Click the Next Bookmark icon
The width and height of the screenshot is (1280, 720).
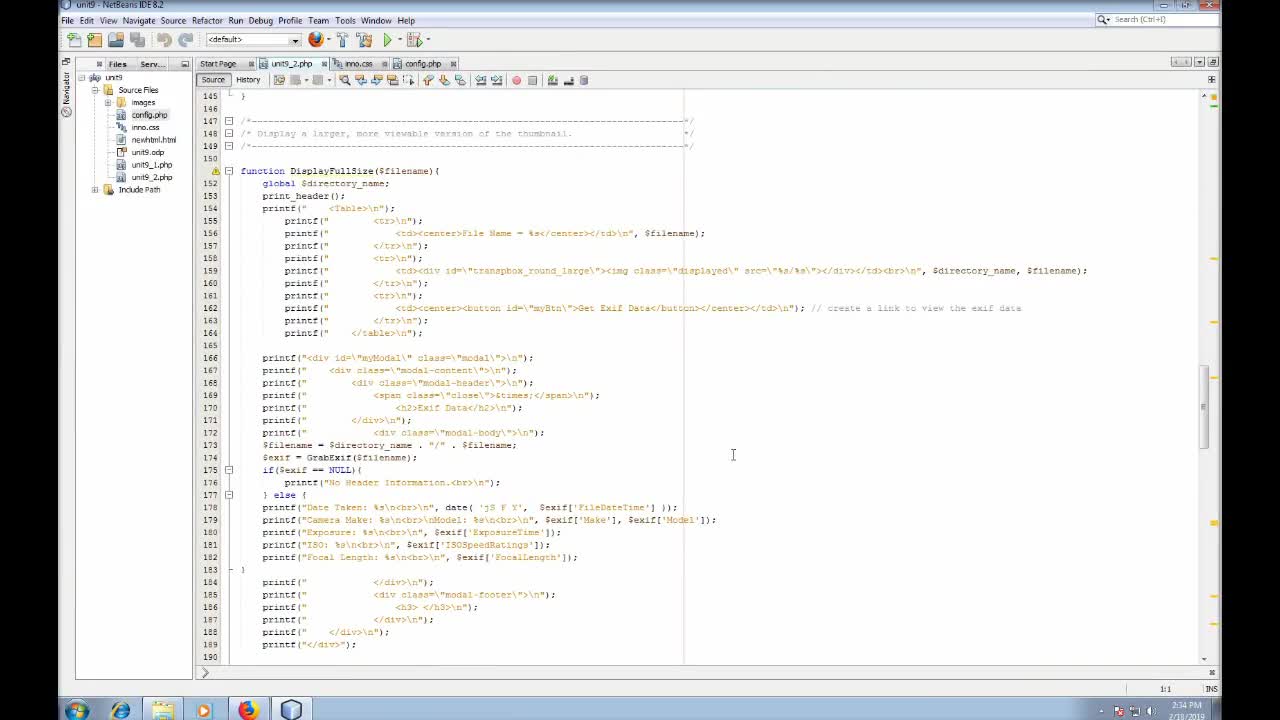point(444,80)
